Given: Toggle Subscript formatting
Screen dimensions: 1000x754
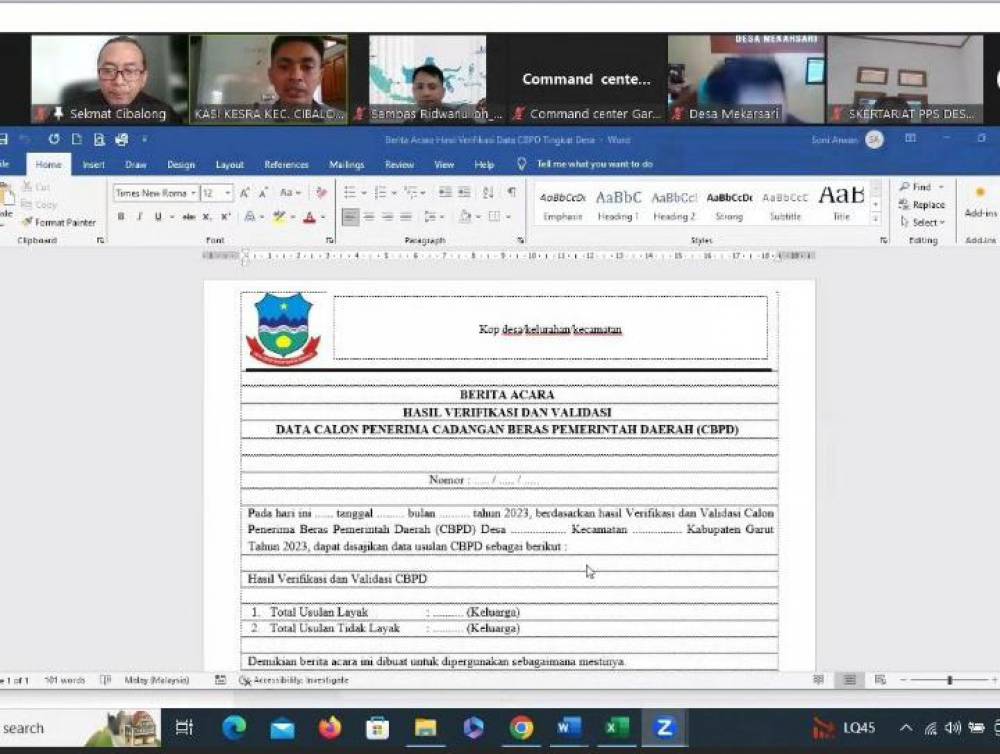Looking at the screenshot, I should (x=207, y=217).
